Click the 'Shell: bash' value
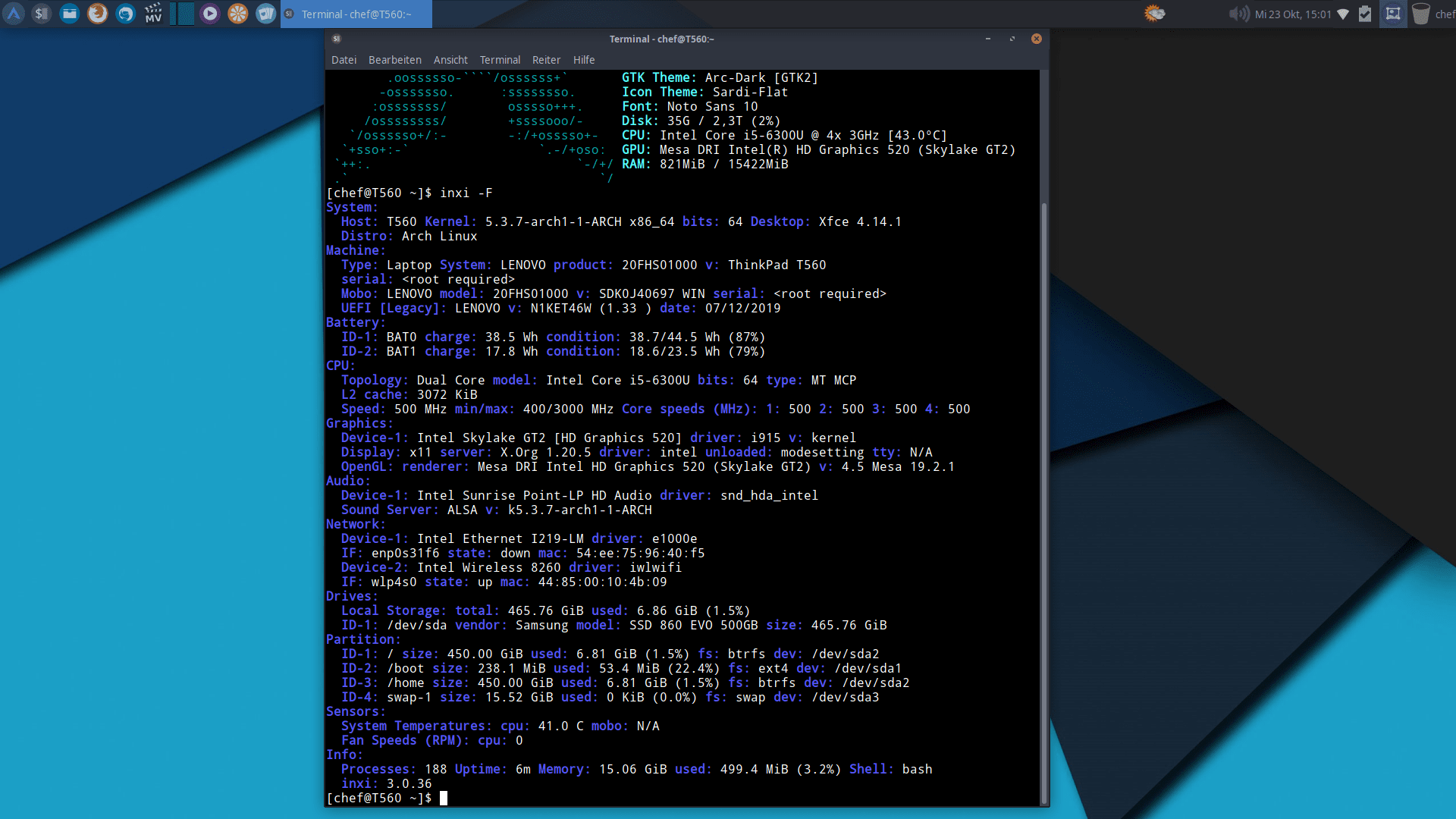The height and width of the screenshot is (819, 1456). click(891, 769)
